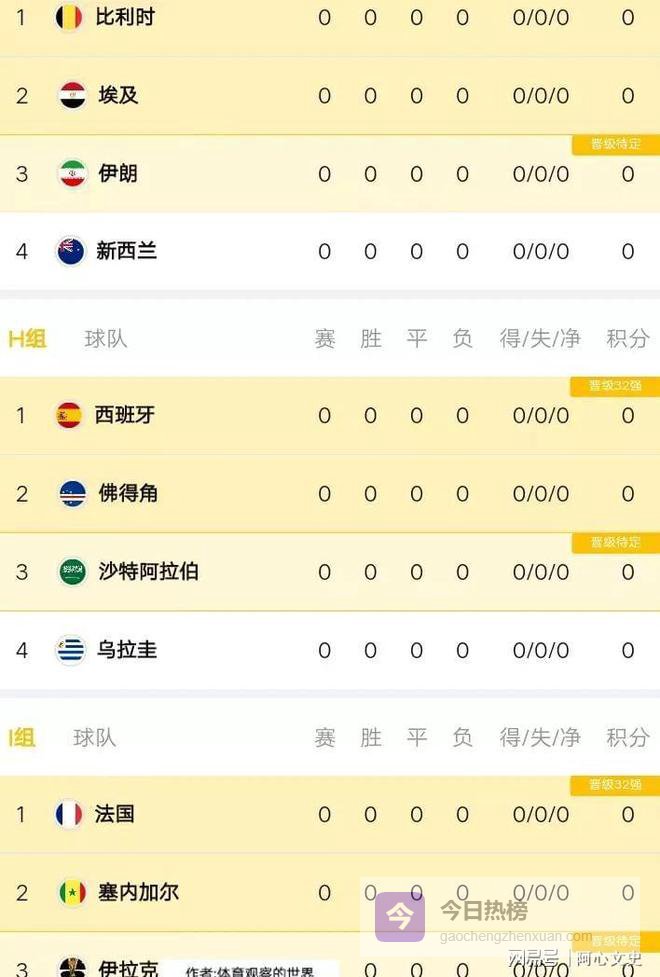
Task: Click the 今日热榜 watermark logo
Action: 400,915
